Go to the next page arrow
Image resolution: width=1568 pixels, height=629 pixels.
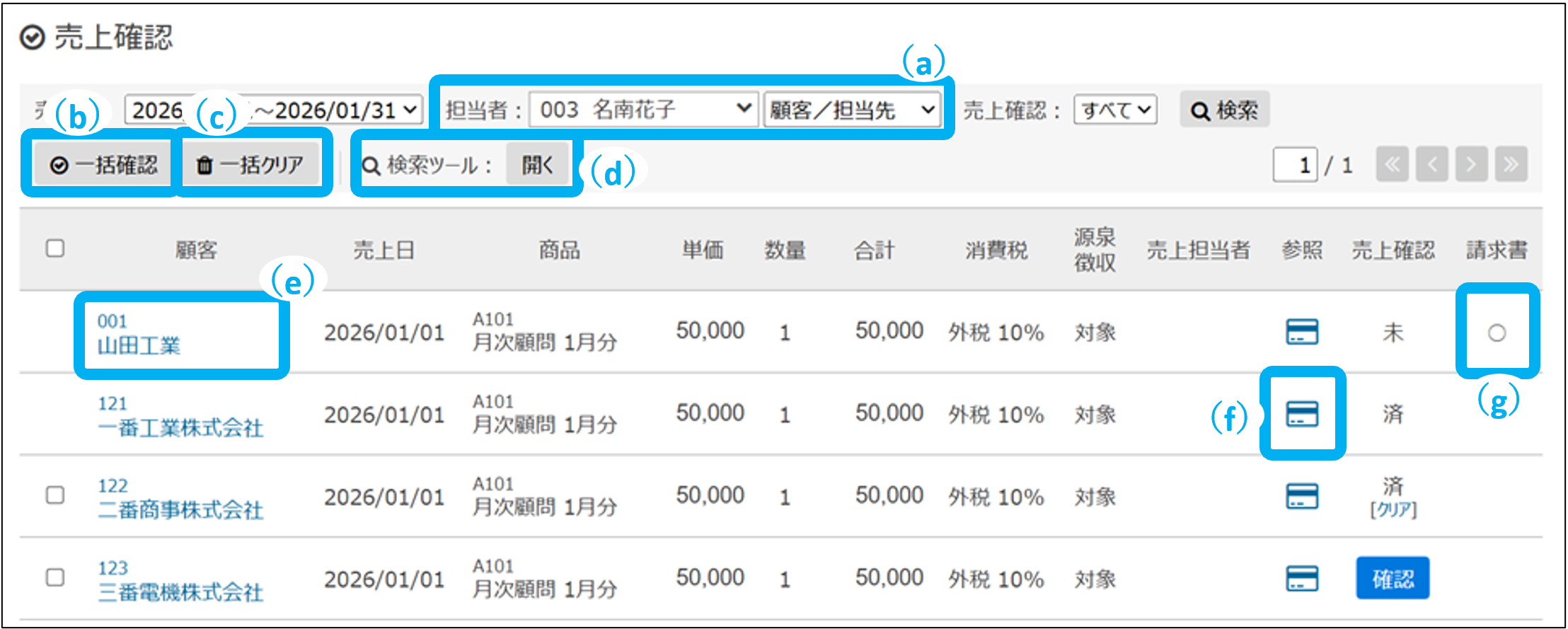click(1471, 165)
